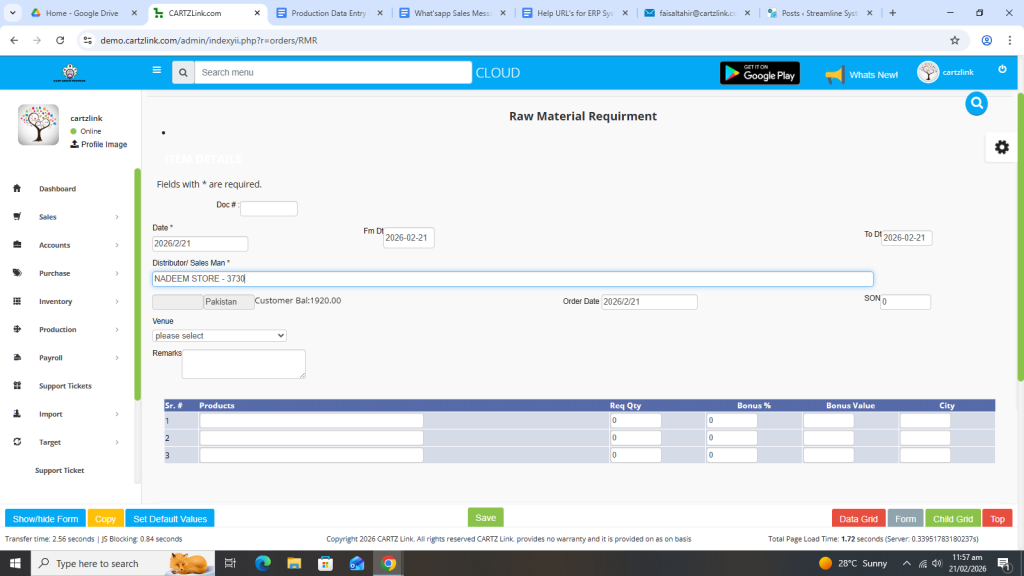Image resolution: width=1024 pixels, height=576 pixels.
Task: Click the Remarks text area
Action: [x=243, y=364]
